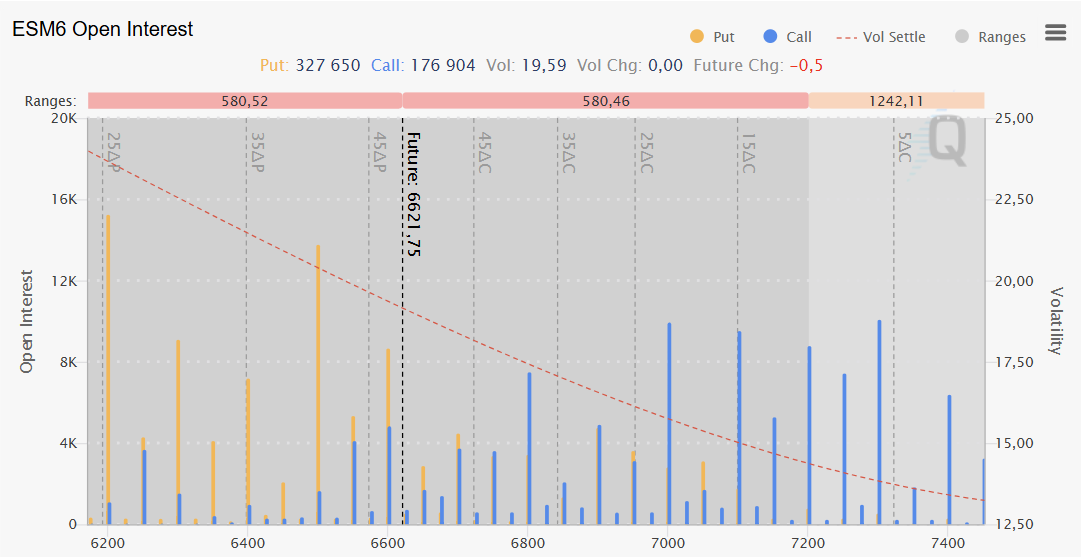The height and width of the screenshot is (557, 1081).
Task: Select the 580,46 range bar
Action: click(x=605, y=101)
